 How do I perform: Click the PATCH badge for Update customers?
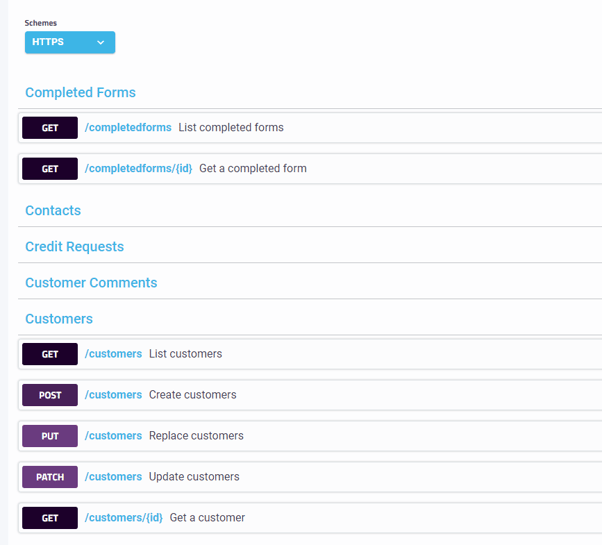[50, 477]
